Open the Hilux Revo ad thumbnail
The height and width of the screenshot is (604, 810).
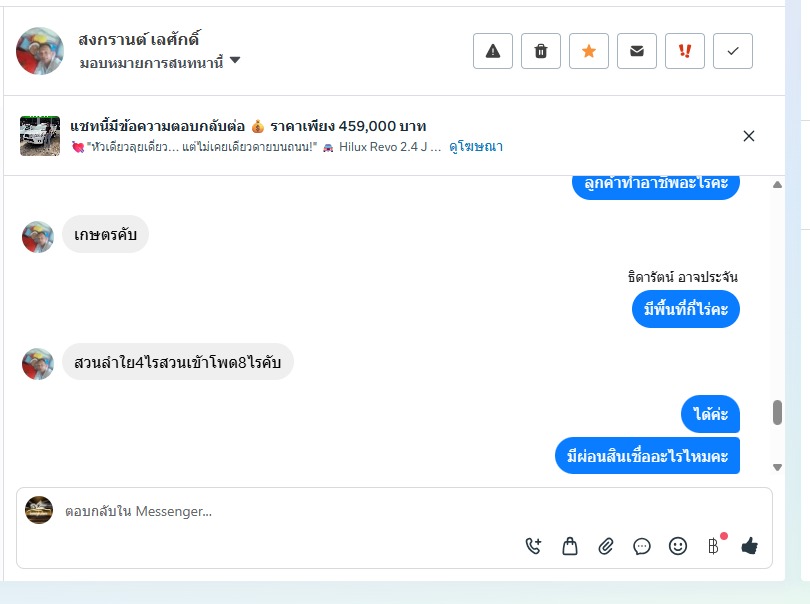[x=40, y=136]
